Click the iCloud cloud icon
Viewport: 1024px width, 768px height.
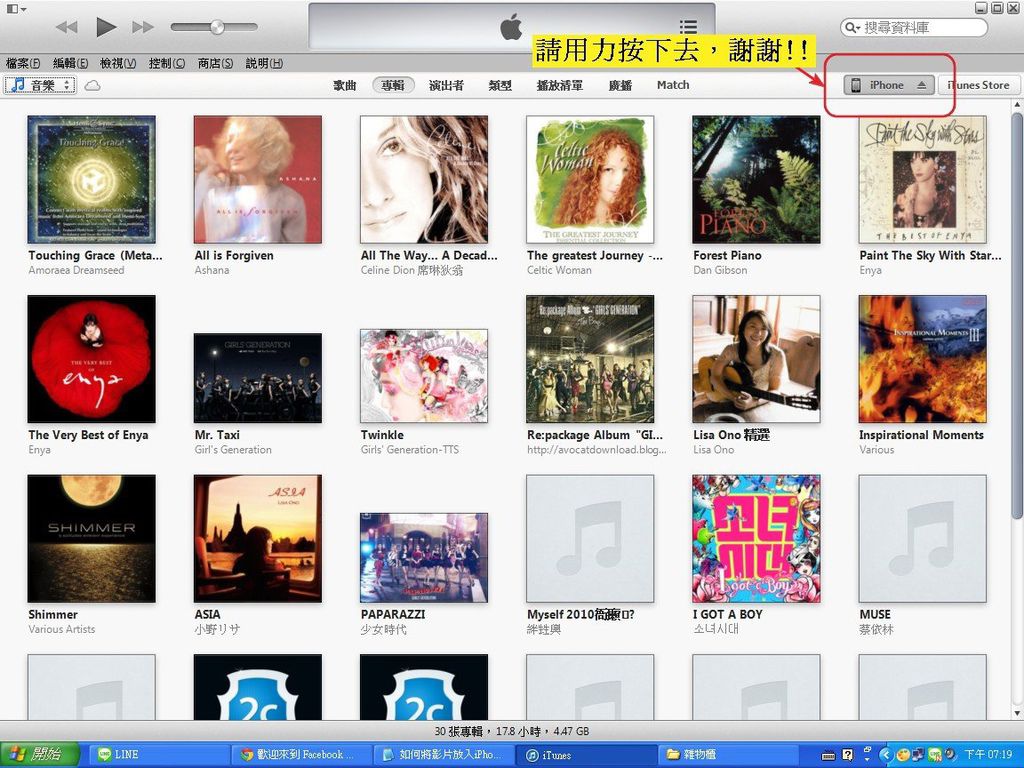[x=93, y=86]
